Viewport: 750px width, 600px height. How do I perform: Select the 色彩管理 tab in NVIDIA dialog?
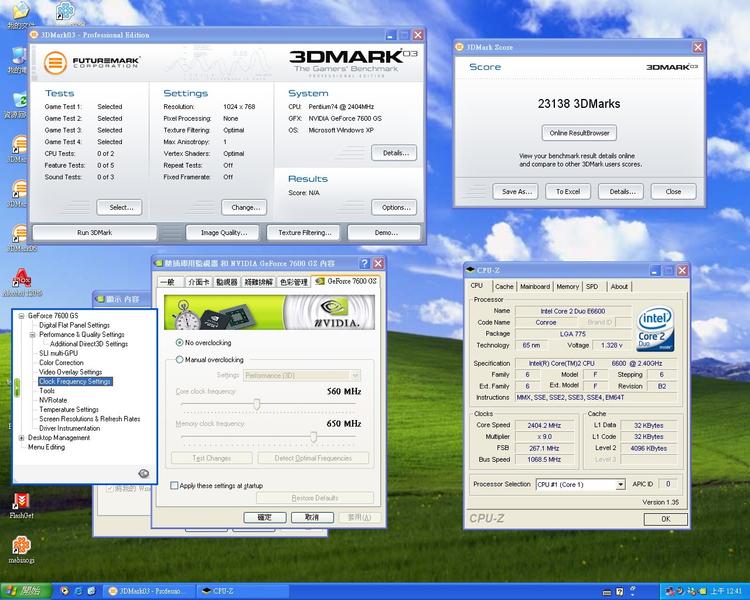click(294, 282)
